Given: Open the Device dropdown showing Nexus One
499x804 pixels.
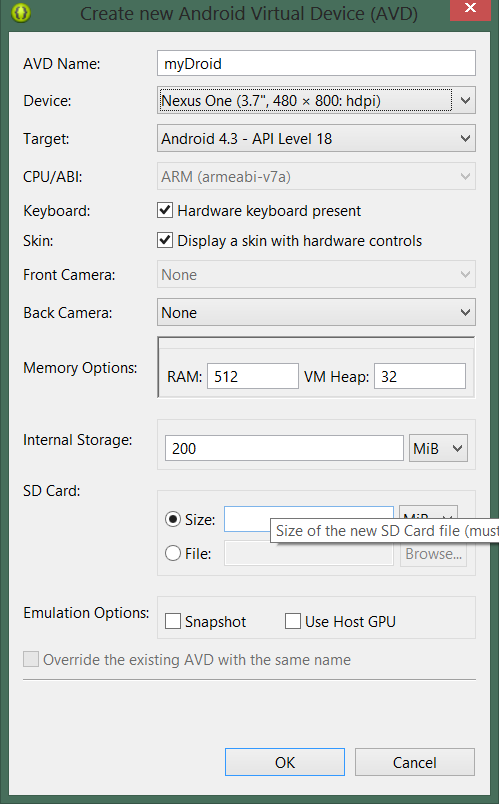Looking at the screenshot, I should click(x=316, y=100).
